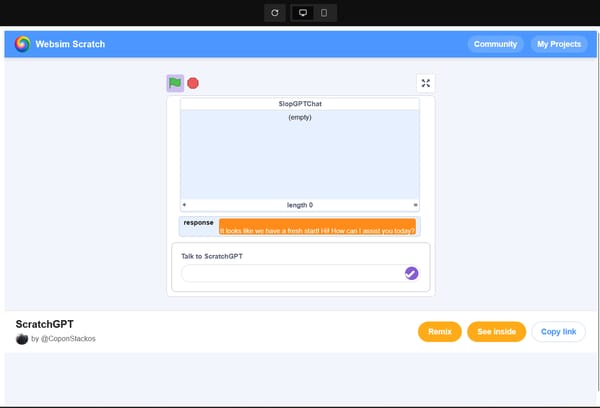This screenshot has width=600, height=408.
Task: Click the plus at the list's bottom left
Action: (x=184, y=205)
